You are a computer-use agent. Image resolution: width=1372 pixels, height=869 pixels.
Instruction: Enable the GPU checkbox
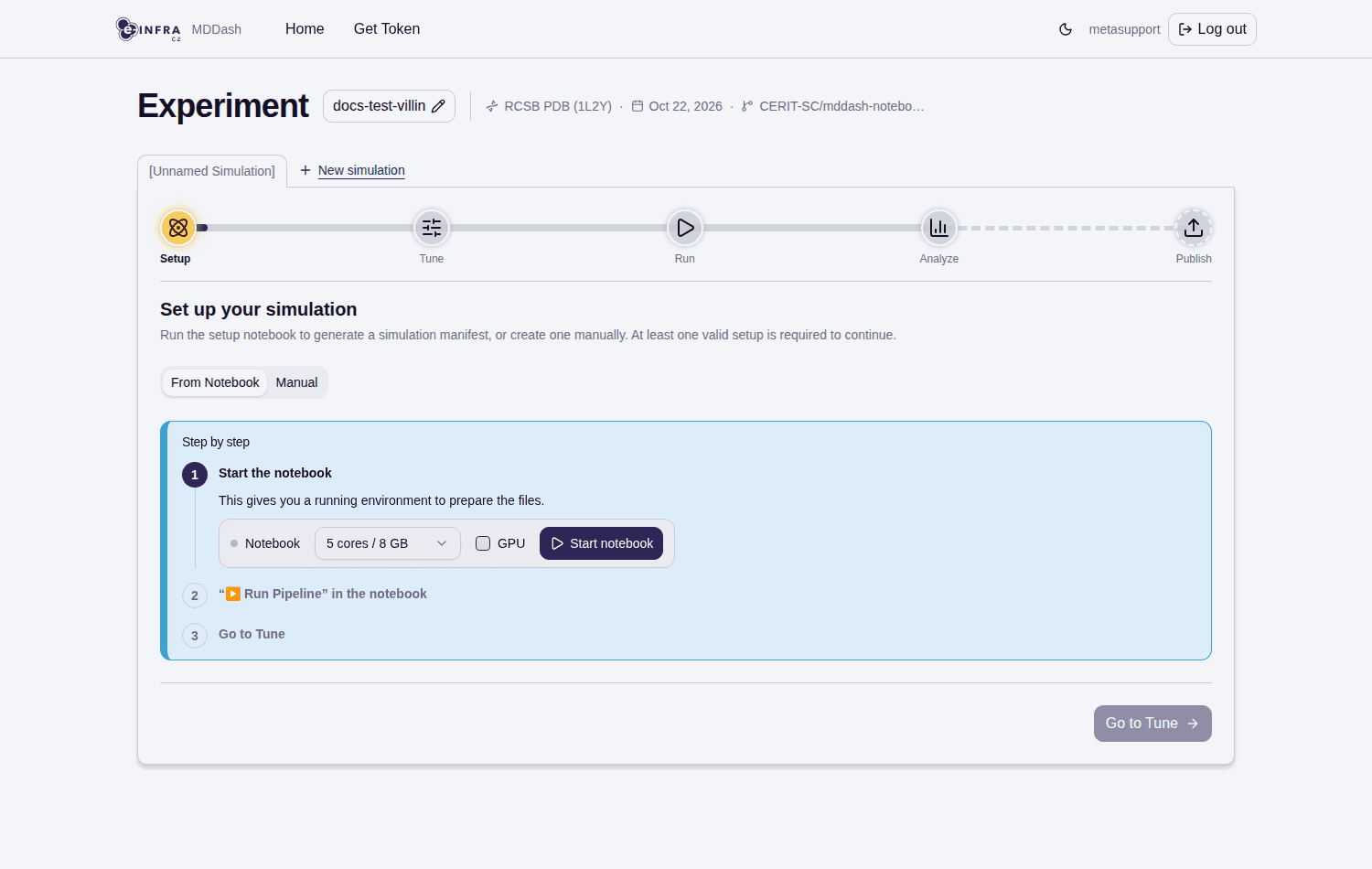(x=483, y=543)
